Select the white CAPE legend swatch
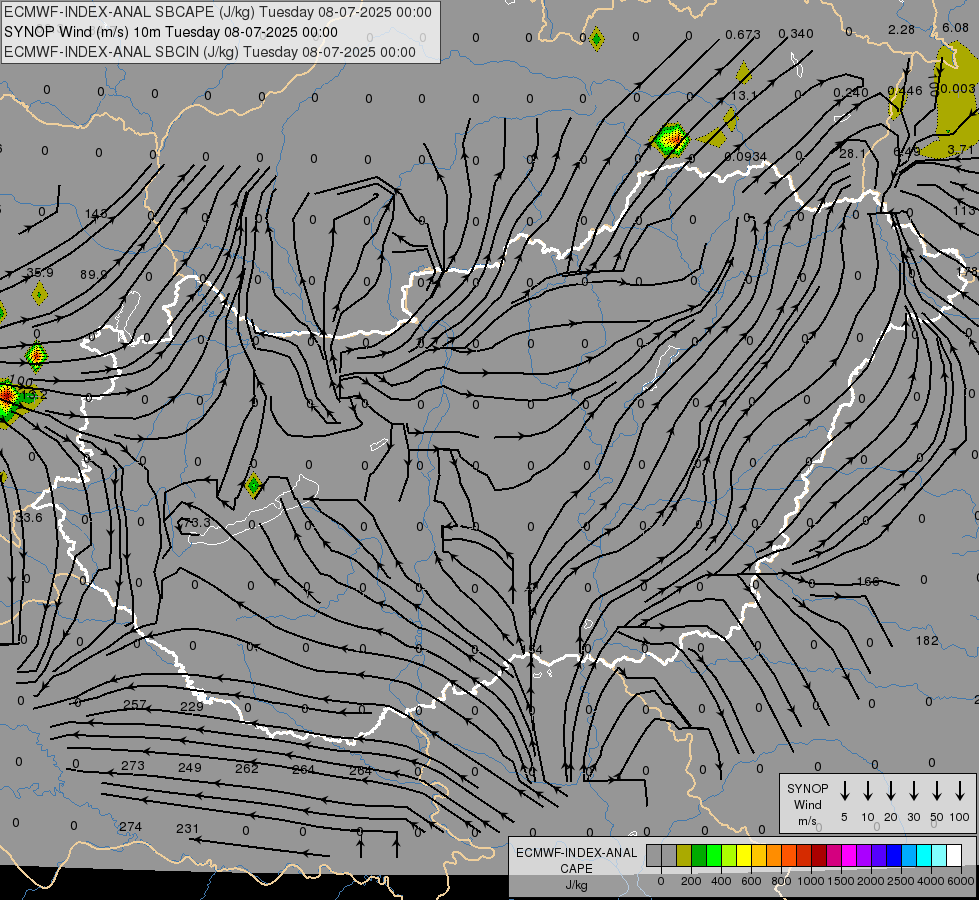Viewport: 979px width, 900px height. pos(954,855)
